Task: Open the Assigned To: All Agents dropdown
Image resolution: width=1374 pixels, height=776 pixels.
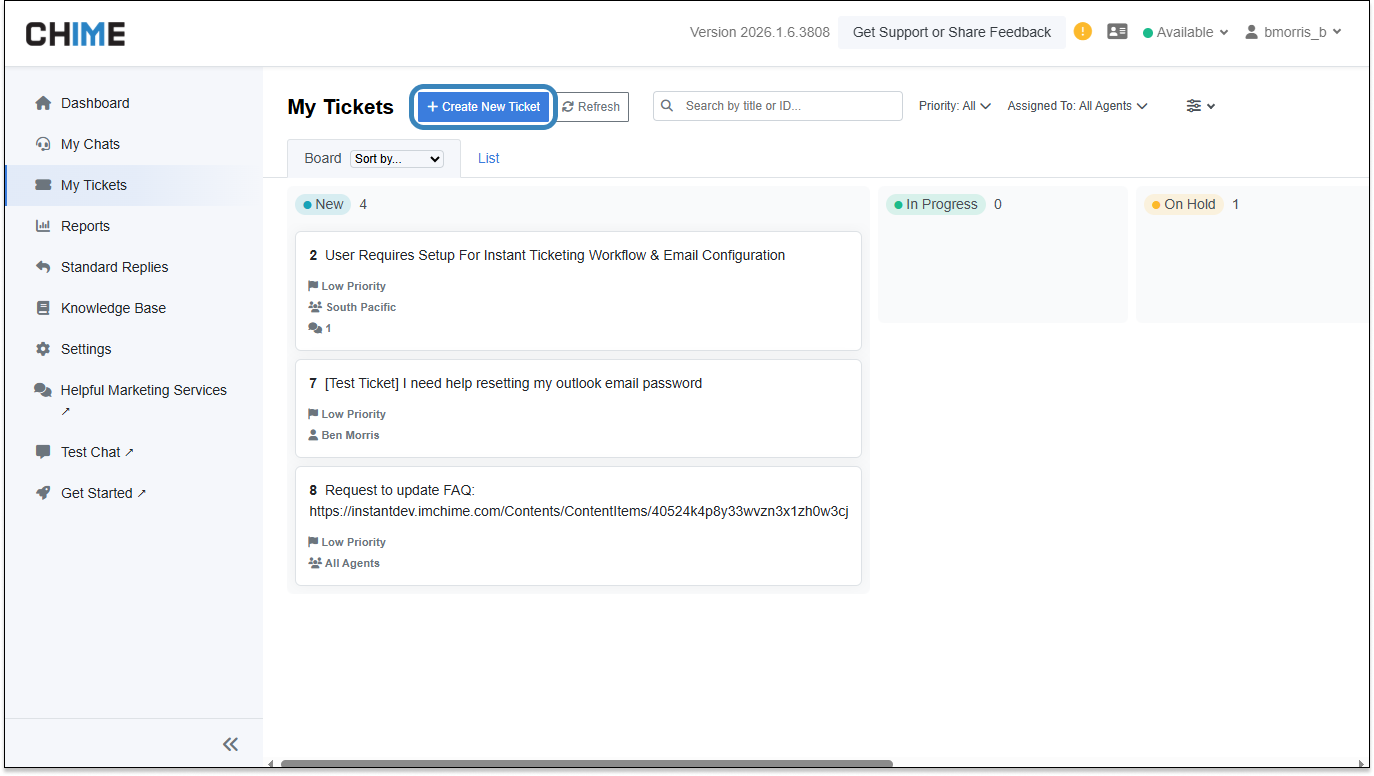Action: tap(1076, 105)
